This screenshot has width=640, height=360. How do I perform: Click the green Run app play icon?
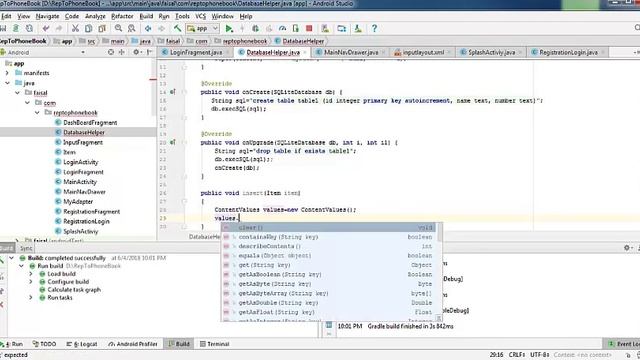(x=229, y=29)
